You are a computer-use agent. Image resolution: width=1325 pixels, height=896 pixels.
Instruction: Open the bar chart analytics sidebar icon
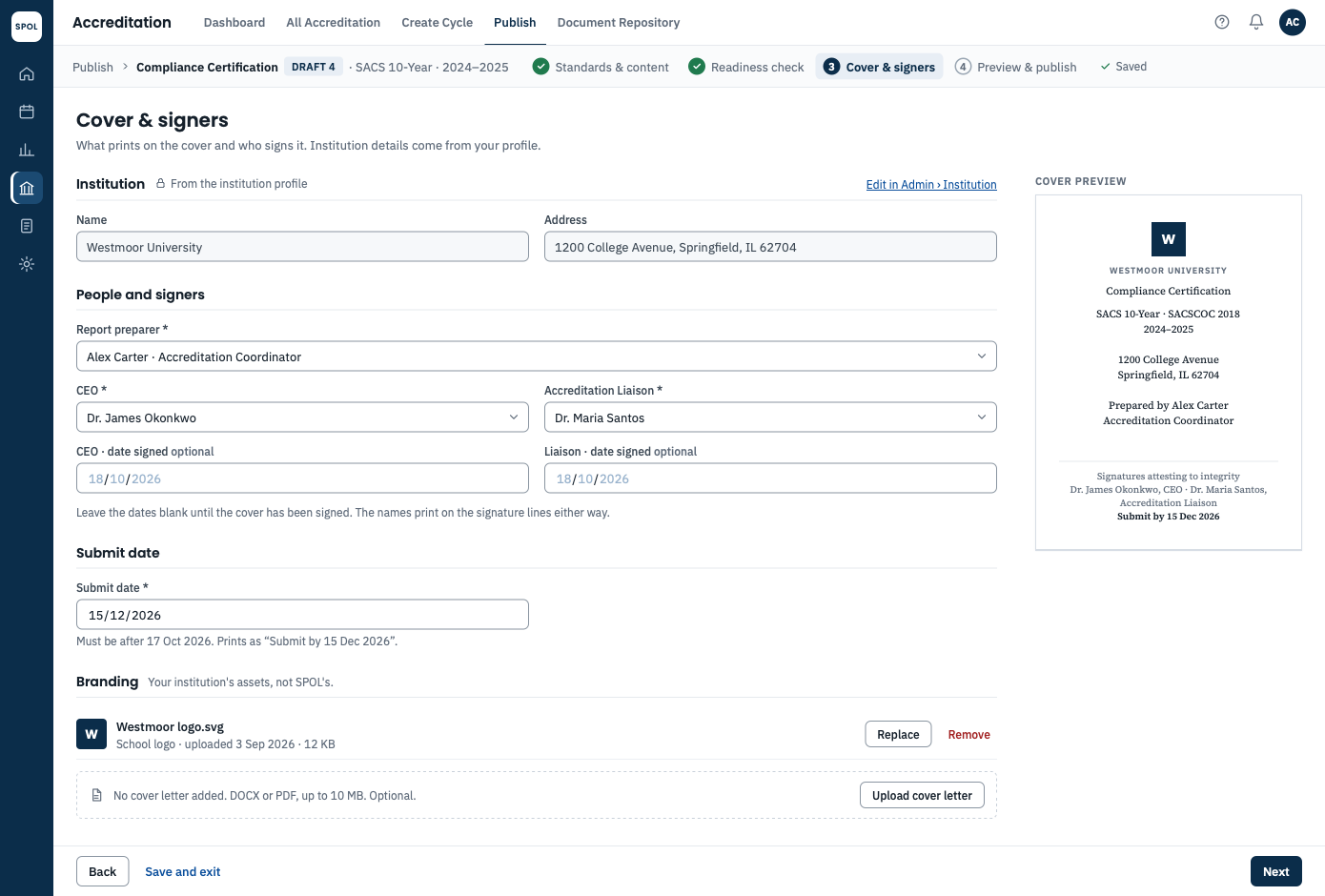(27, 150)
